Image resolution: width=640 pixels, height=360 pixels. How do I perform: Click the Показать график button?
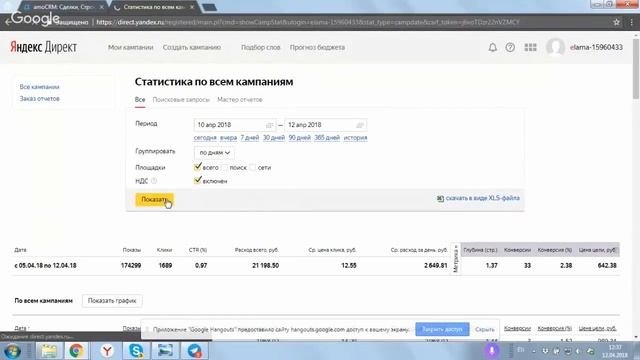[x=112, y=301]
